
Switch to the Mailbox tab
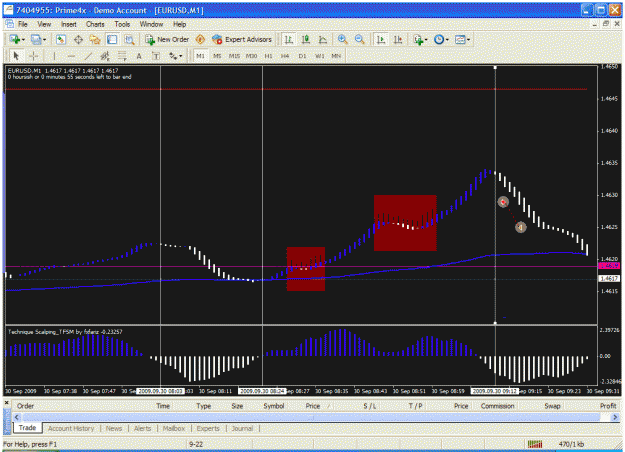[174, 428]
